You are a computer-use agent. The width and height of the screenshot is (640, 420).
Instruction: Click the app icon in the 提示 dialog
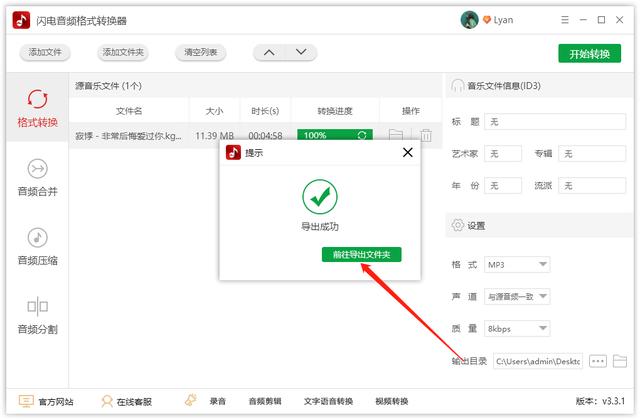pyautogui.click(x=233, y=153)
